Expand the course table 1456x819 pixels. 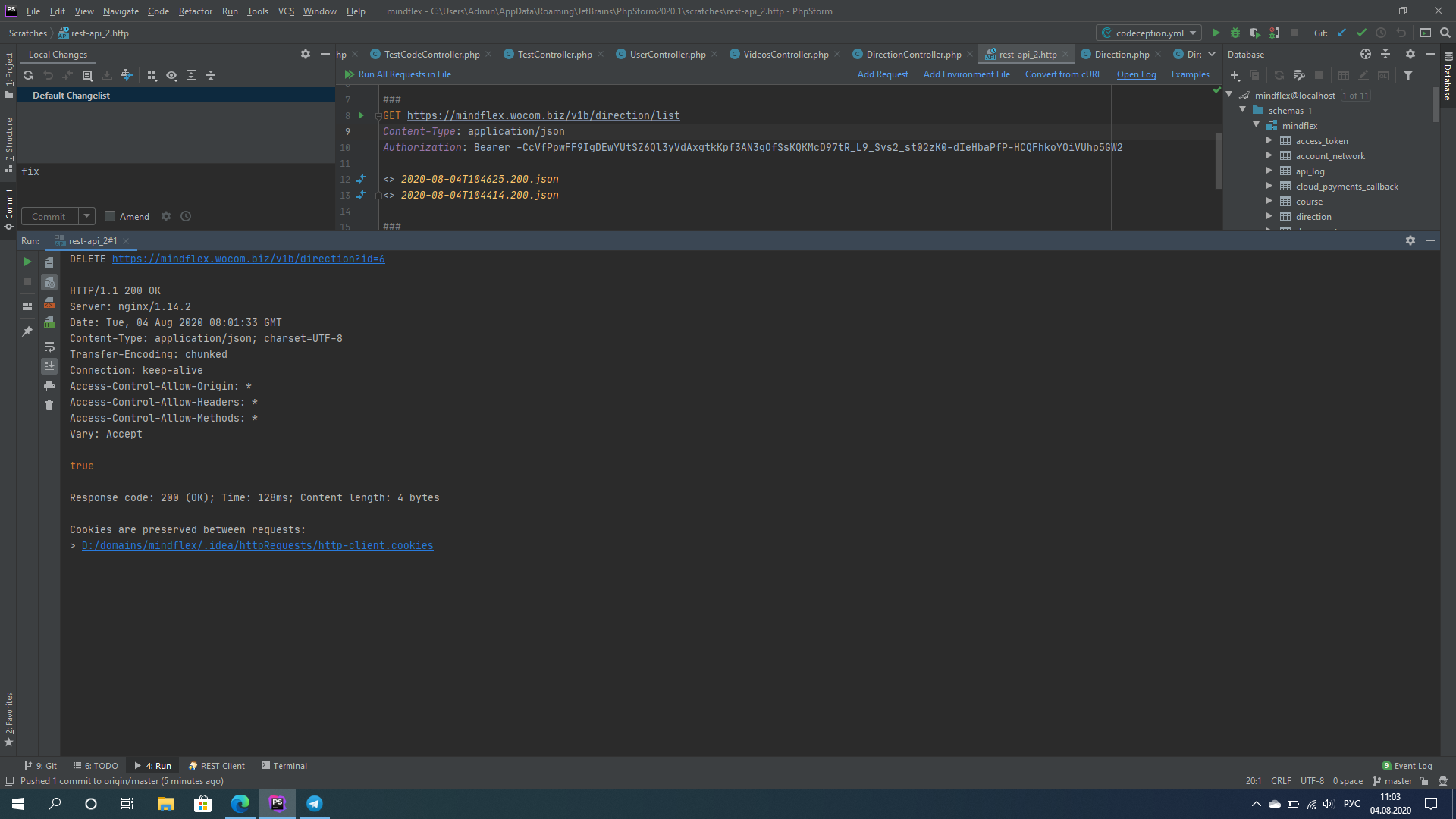1269,201
